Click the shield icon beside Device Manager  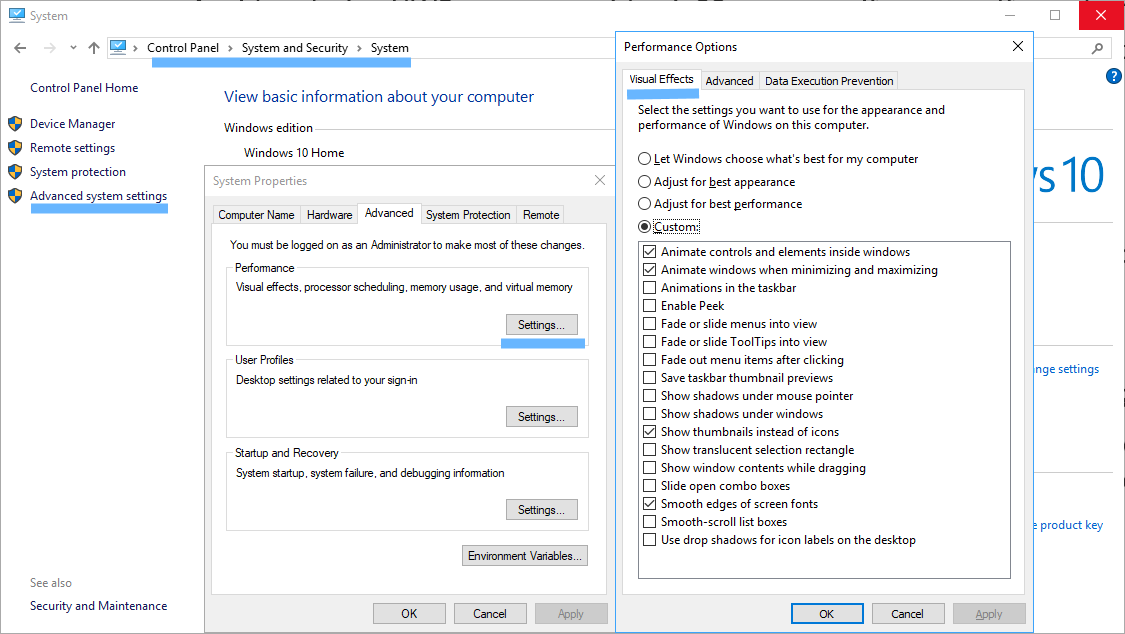coord(15,124)
